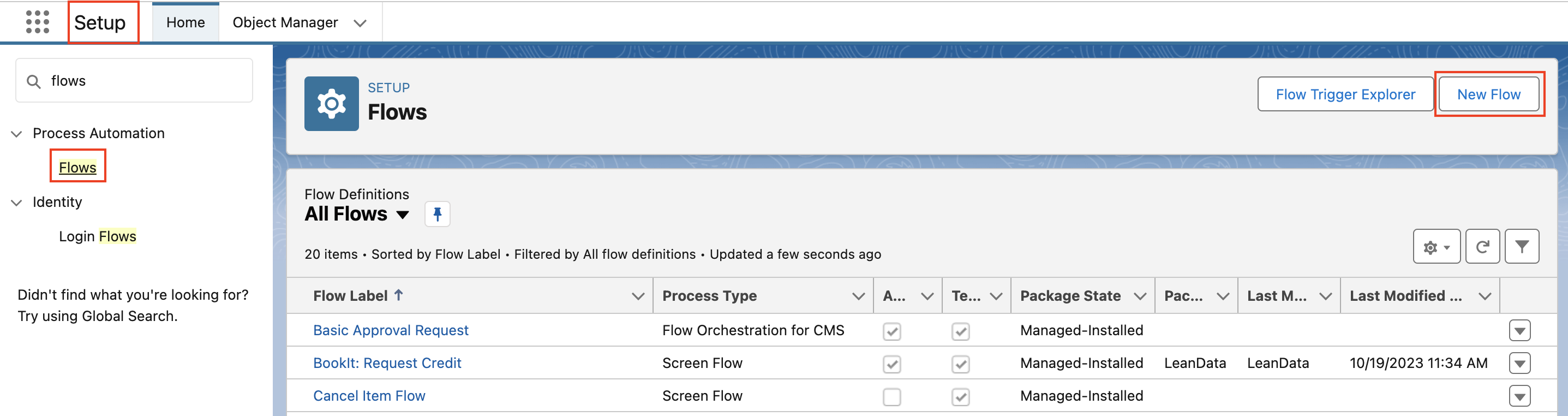Open the All Flows list view dropdown
Image resolution: width=1568 pixels, height=416 pixels.
click(x=402, y=215)
